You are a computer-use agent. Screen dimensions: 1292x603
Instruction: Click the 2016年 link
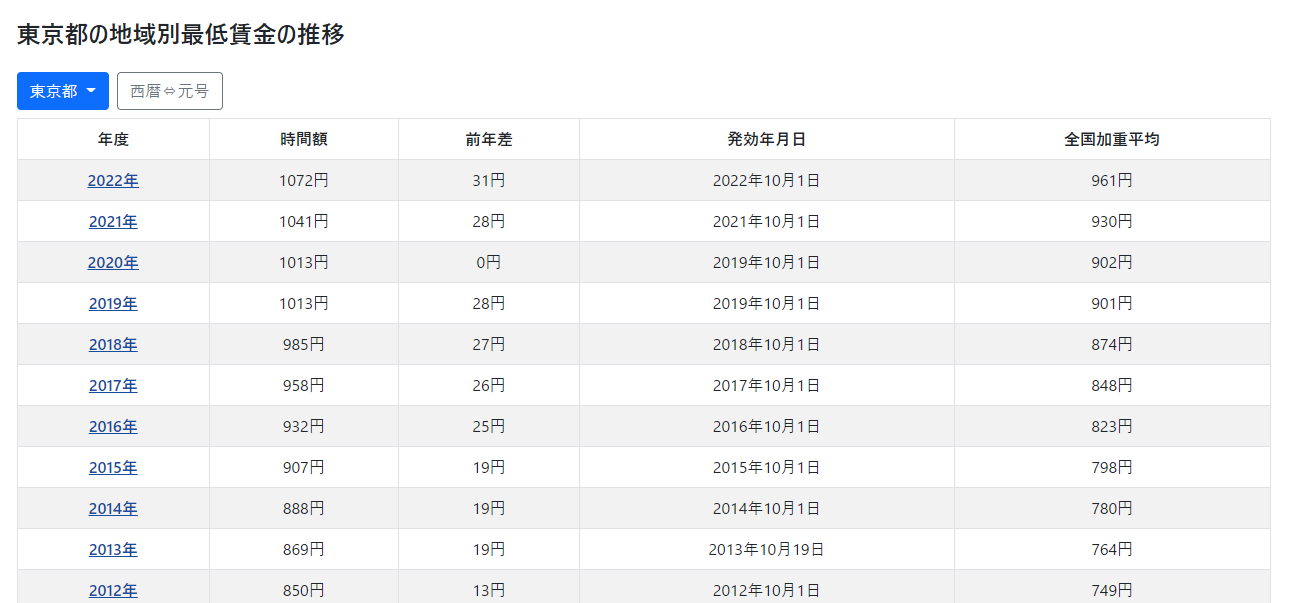coord(113,427)
